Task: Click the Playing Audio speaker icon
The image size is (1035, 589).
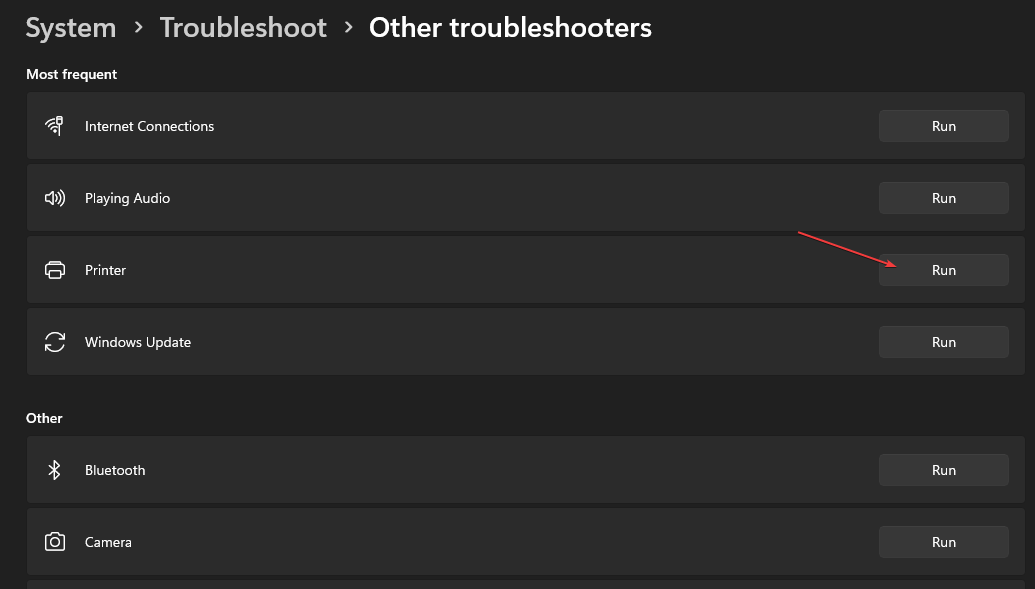Action: tap(54, 198)
